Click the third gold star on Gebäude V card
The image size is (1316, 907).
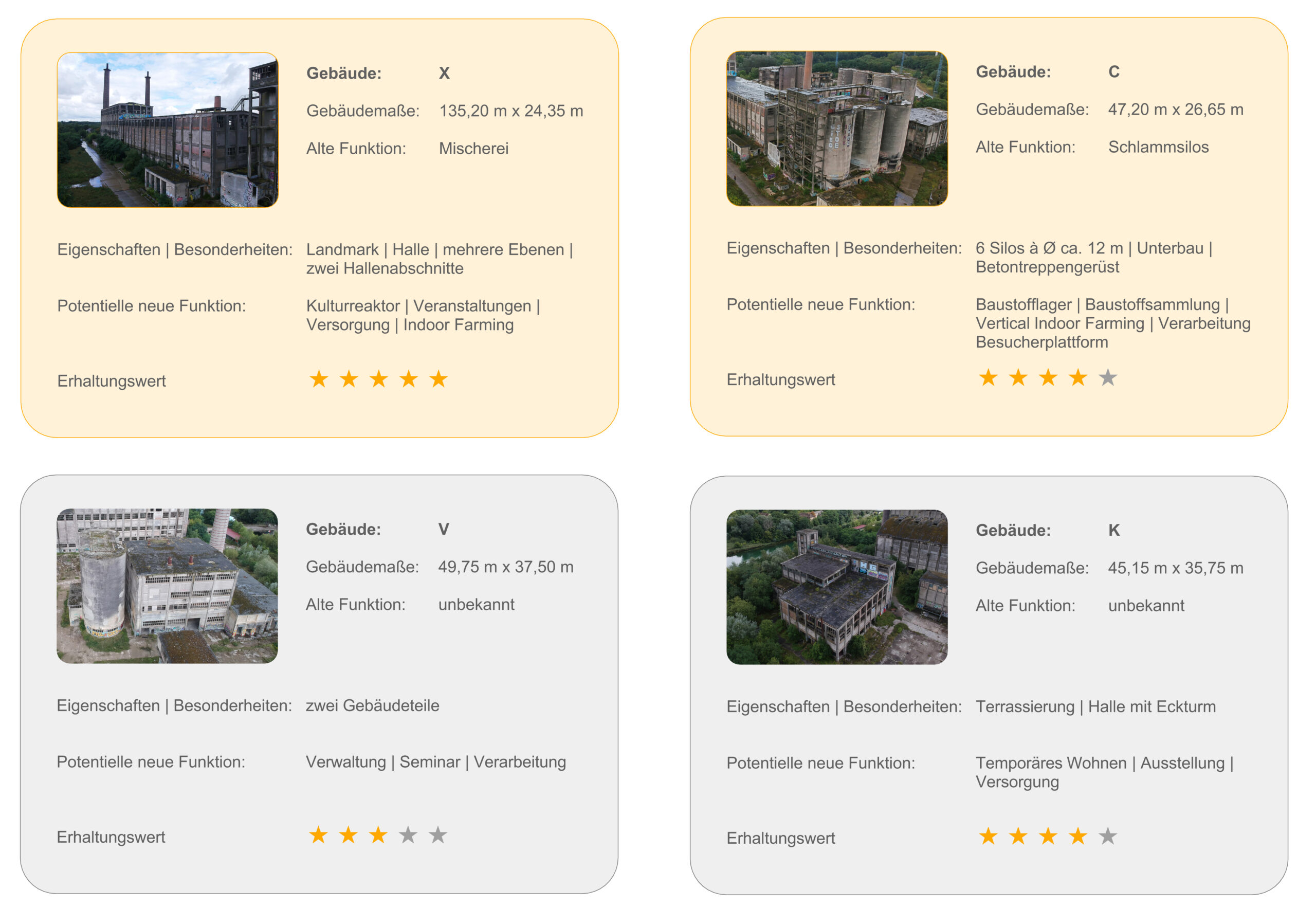(x=378, y=836)
